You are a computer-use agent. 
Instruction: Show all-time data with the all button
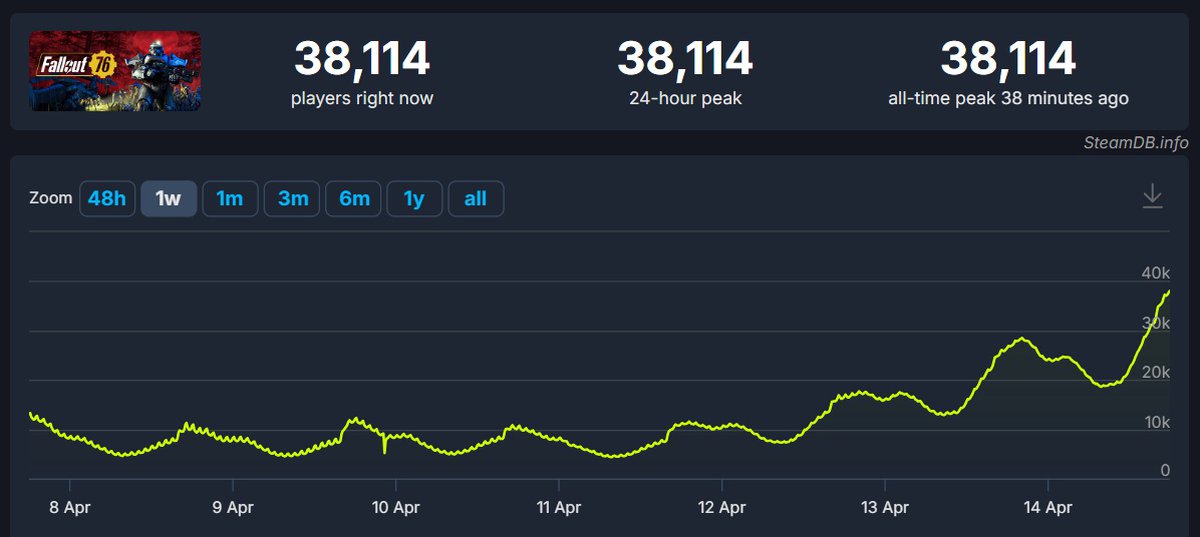point(475,199)
